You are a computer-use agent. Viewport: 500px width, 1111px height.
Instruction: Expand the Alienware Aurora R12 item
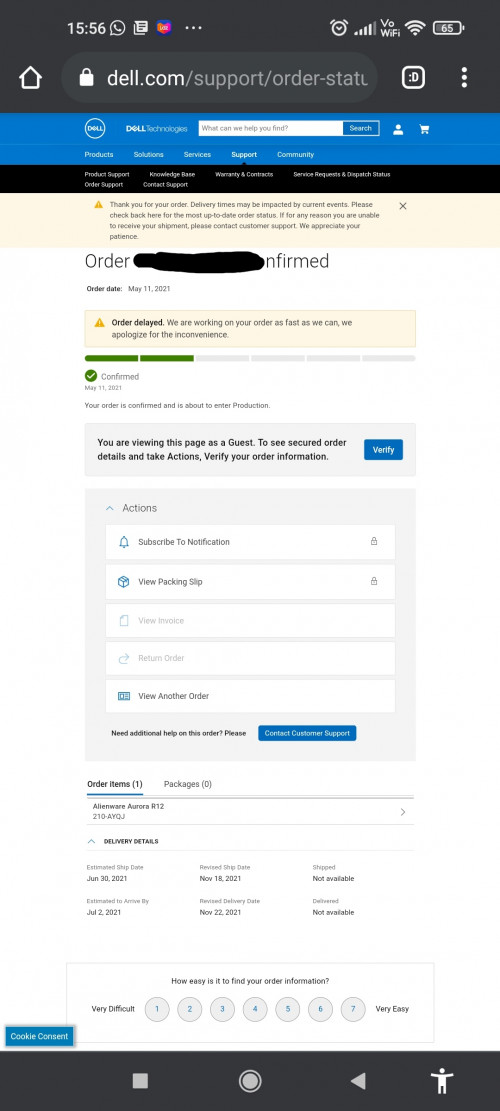pyautogui.click(x=403, y=812)
